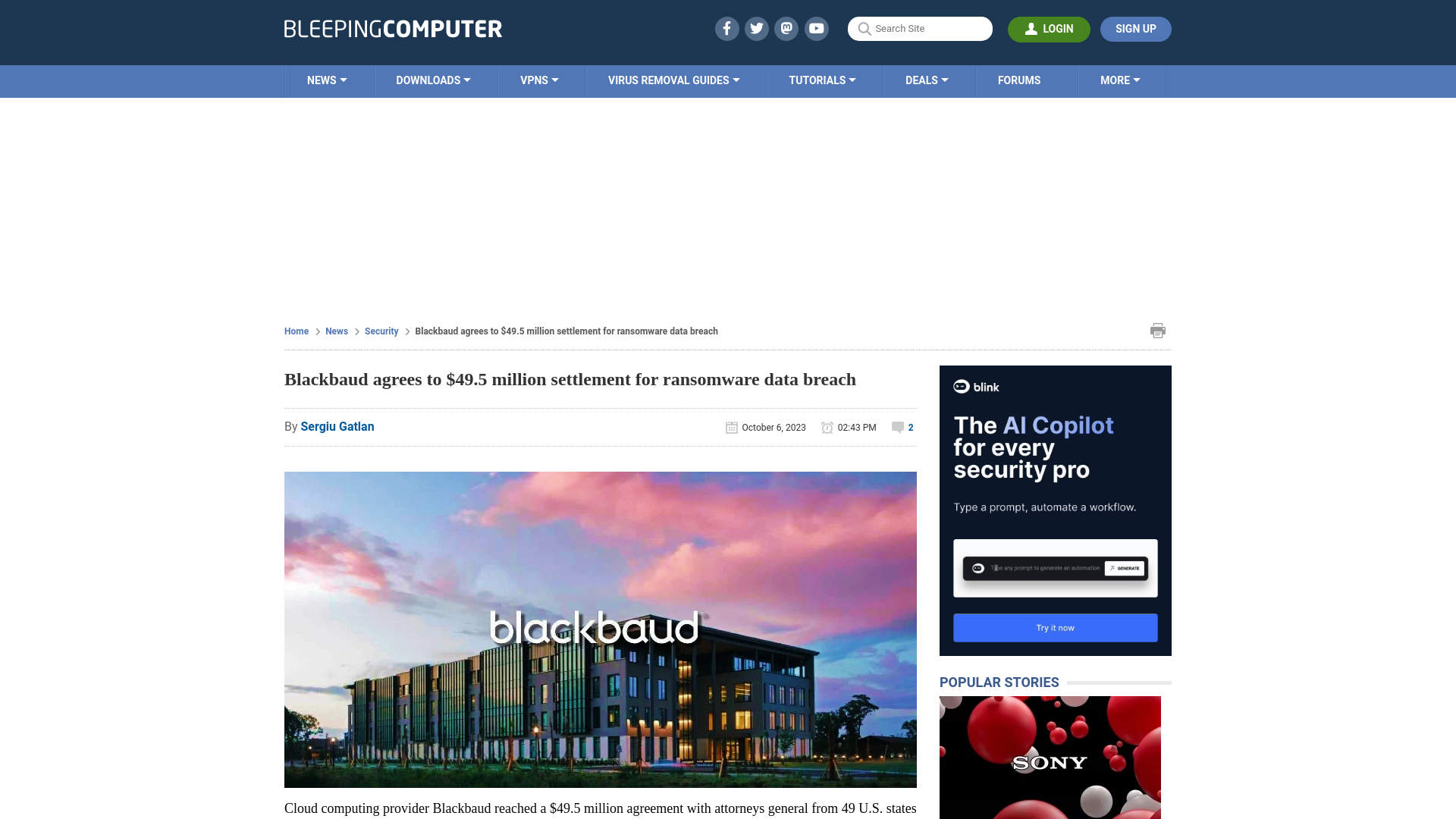Click the LOGIN user account icon
The height and width of the screenshot is (819, 1456).
(1031, 29)
